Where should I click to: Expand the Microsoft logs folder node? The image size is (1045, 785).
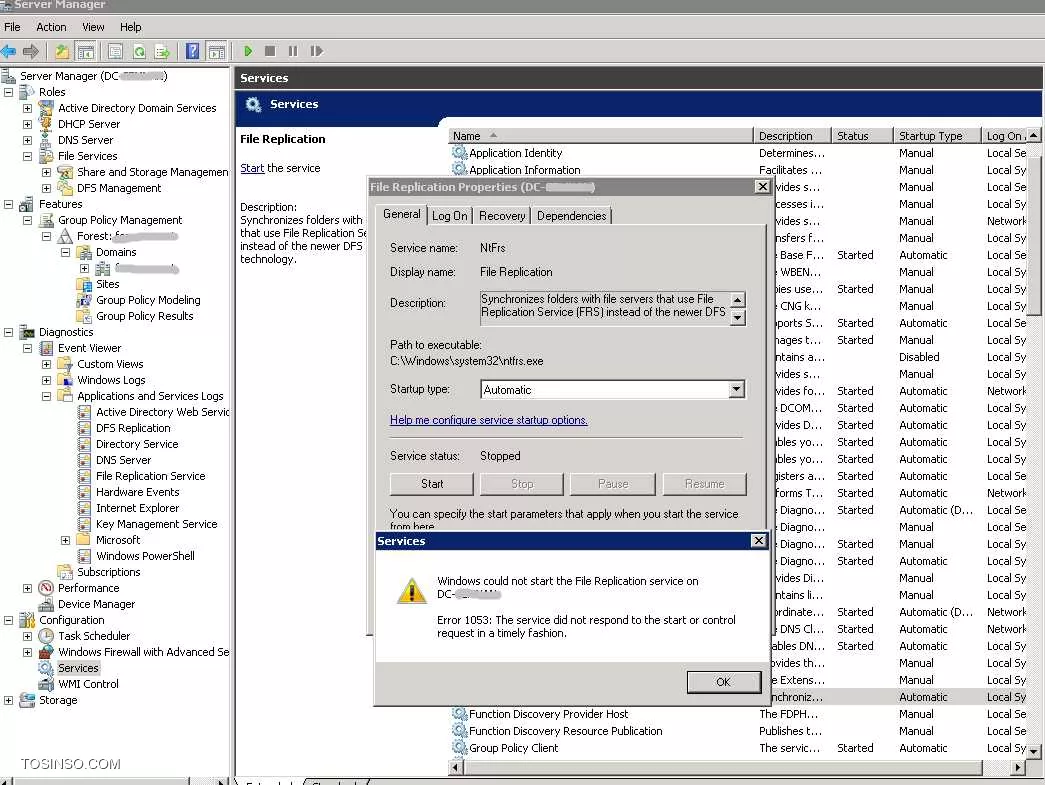pos(65,540)
